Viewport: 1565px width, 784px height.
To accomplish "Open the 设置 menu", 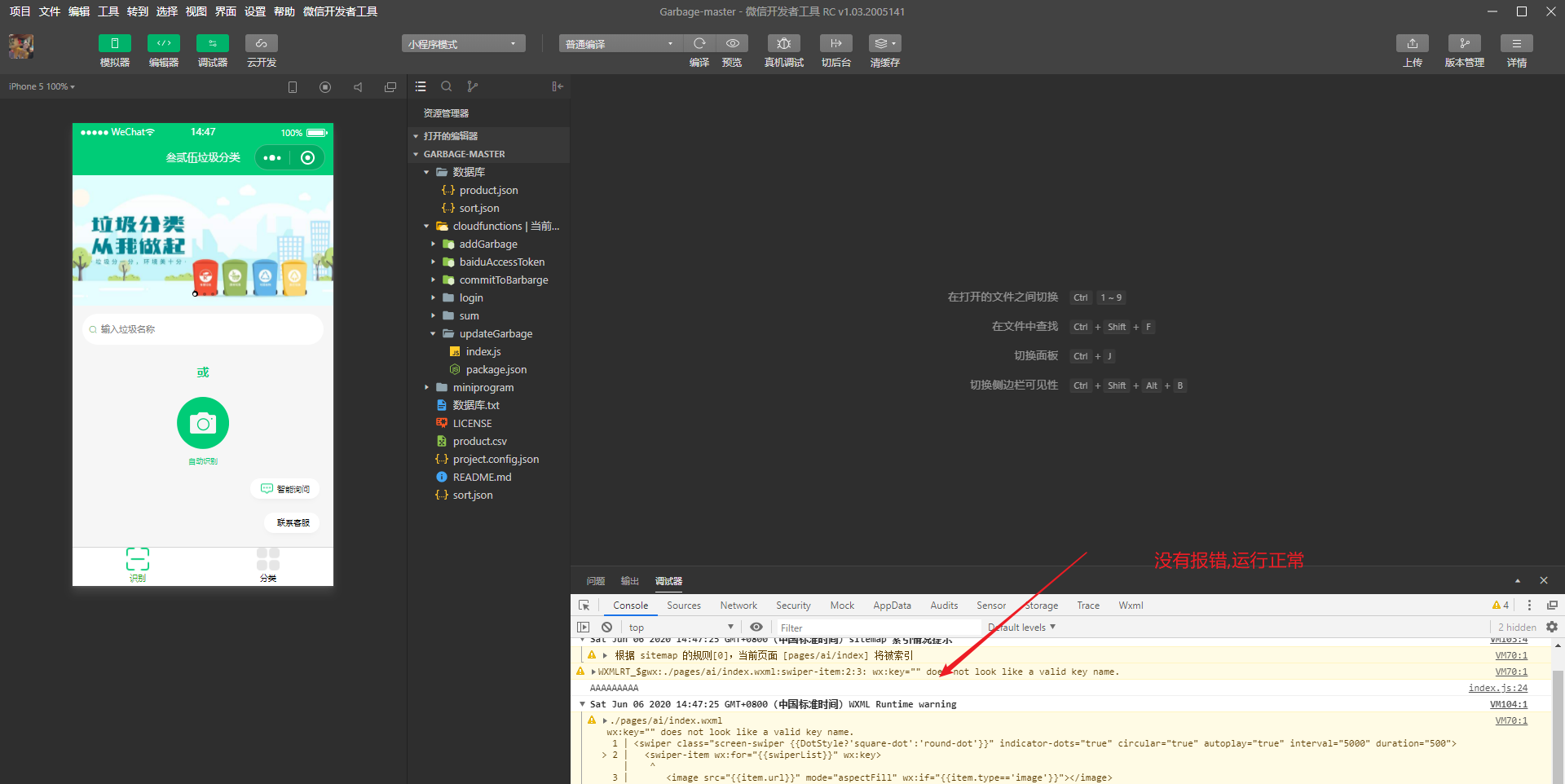I will [x=255, y=11].
